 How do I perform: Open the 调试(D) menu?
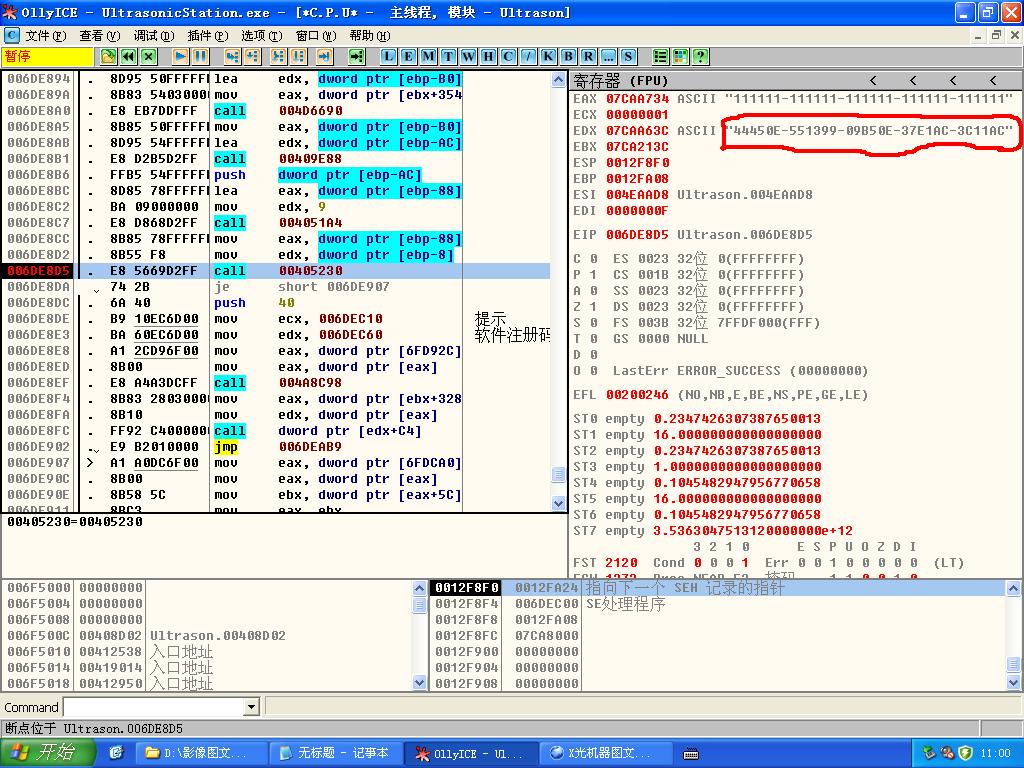click(153, 36)
